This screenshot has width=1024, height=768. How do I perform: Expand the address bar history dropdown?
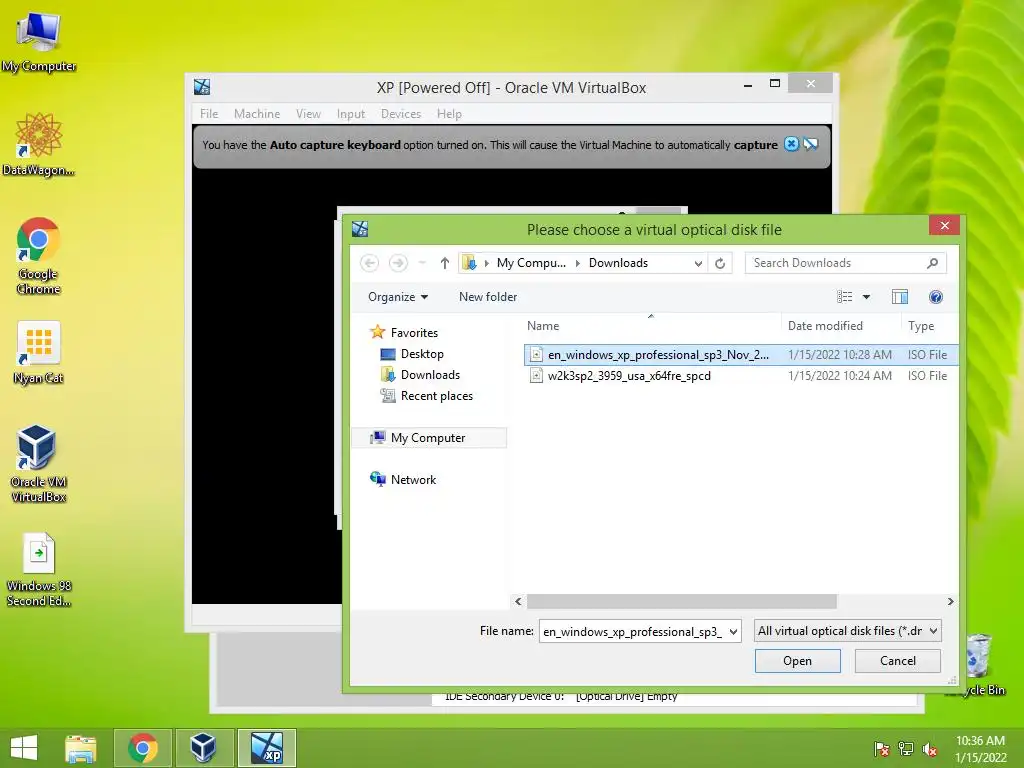(698, 263)
